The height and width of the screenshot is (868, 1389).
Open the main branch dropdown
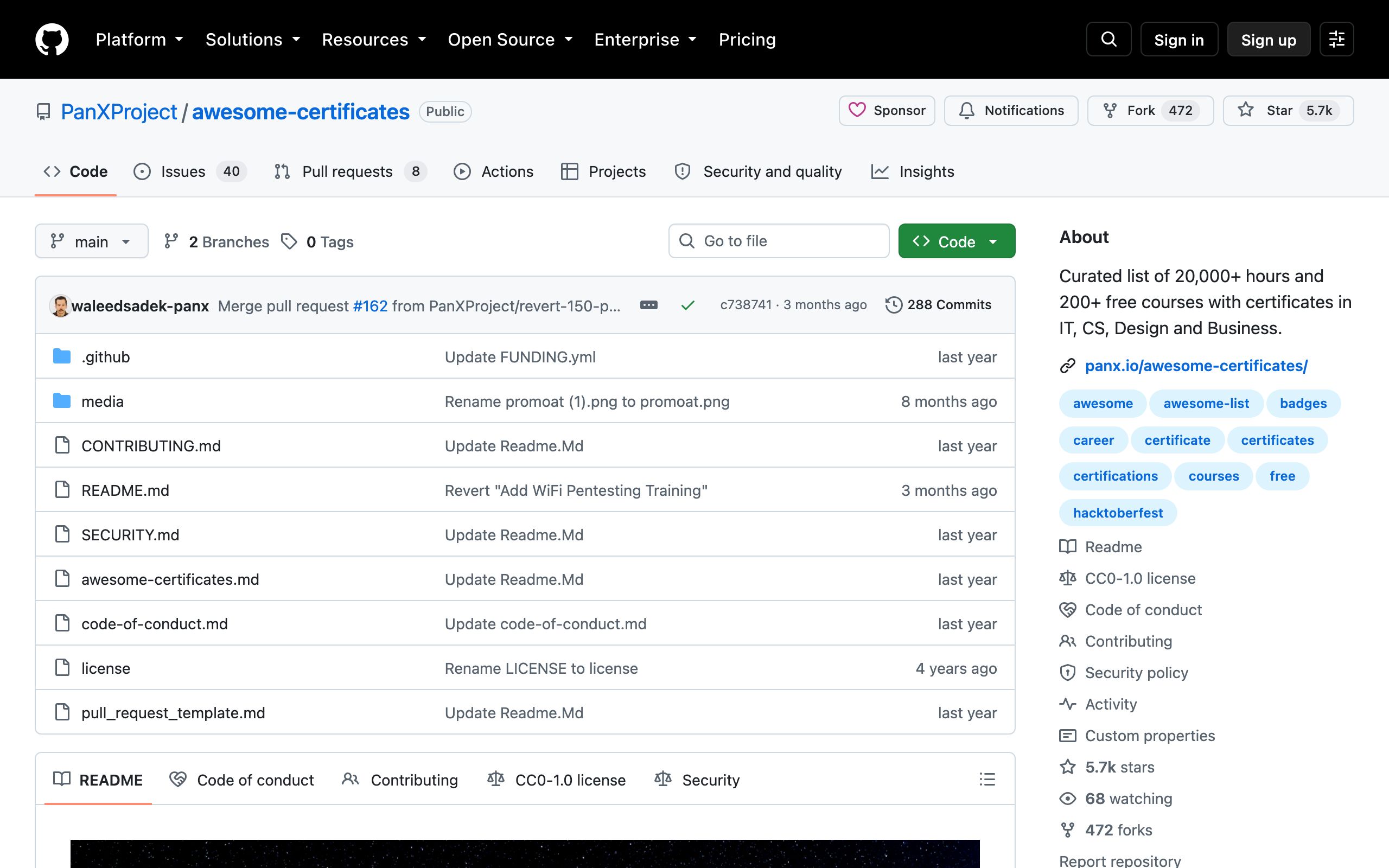[x=91, y=241]
